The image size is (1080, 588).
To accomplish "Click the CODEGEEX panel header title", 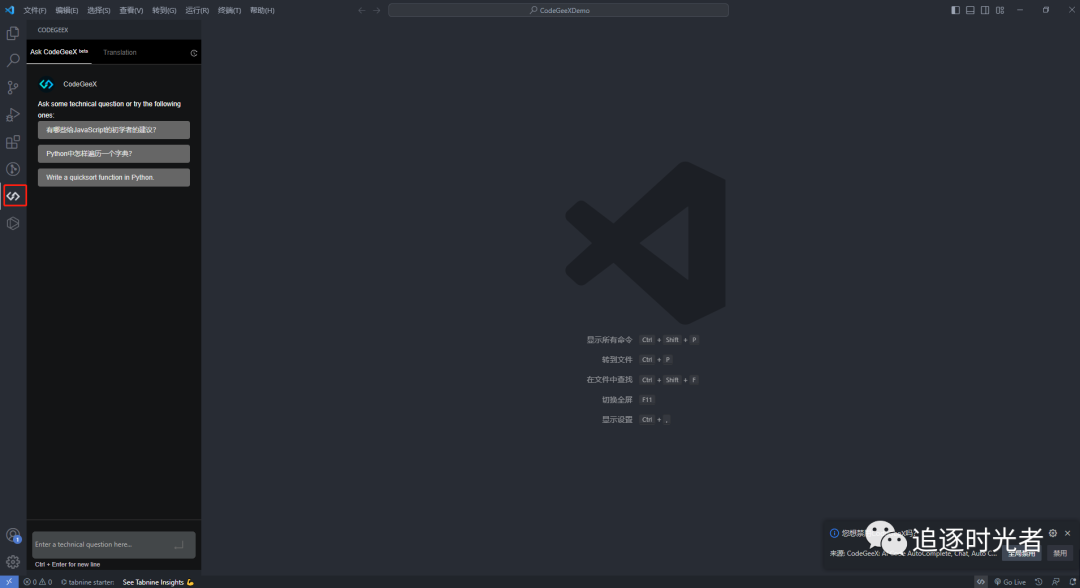I will [53, 30].
